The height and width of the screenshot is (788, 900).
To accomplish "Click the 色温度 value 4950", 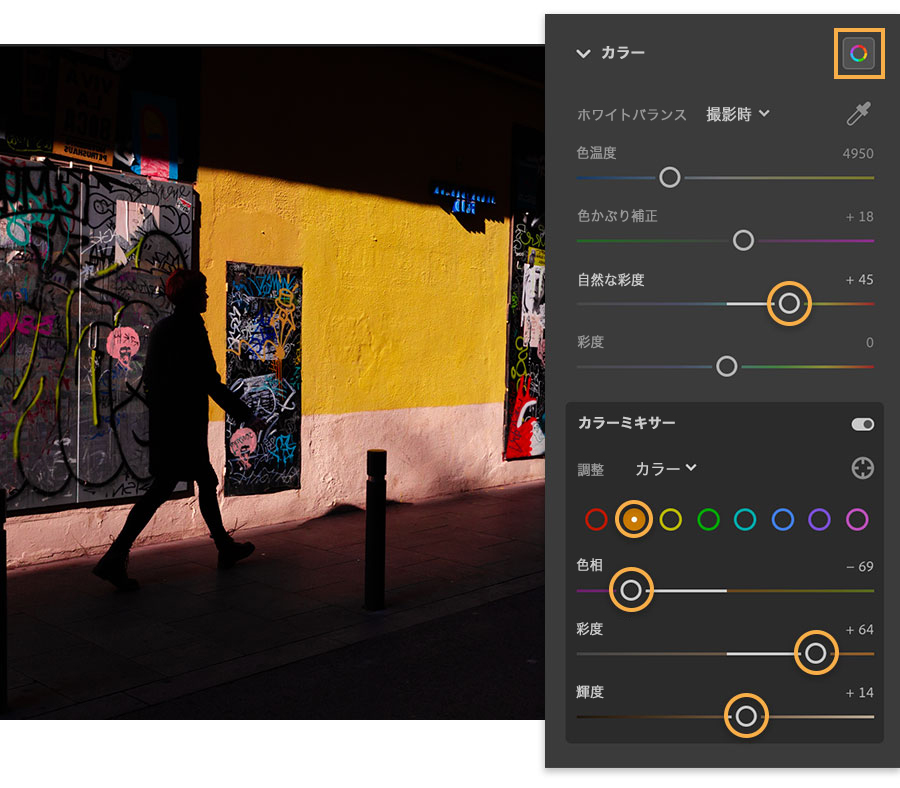I will (x=858, y=154).
